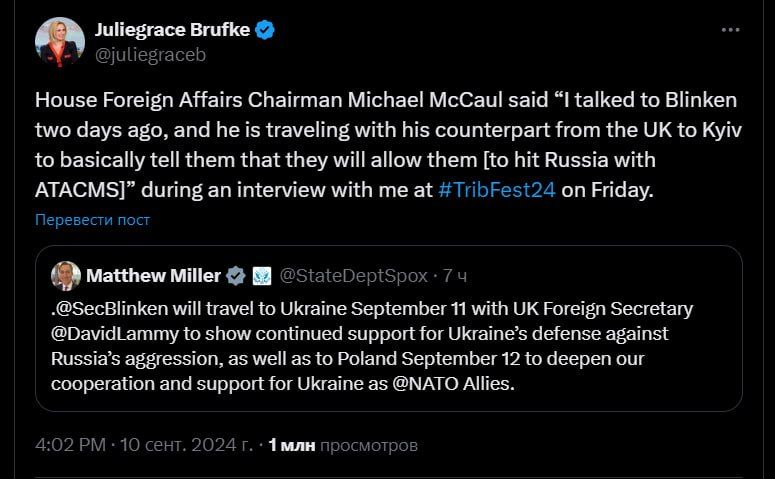The height and width of the screenshot is (479, 775).
Task: Click Matthew Miller's verified checkmark badge
Action: pos(236,275)
